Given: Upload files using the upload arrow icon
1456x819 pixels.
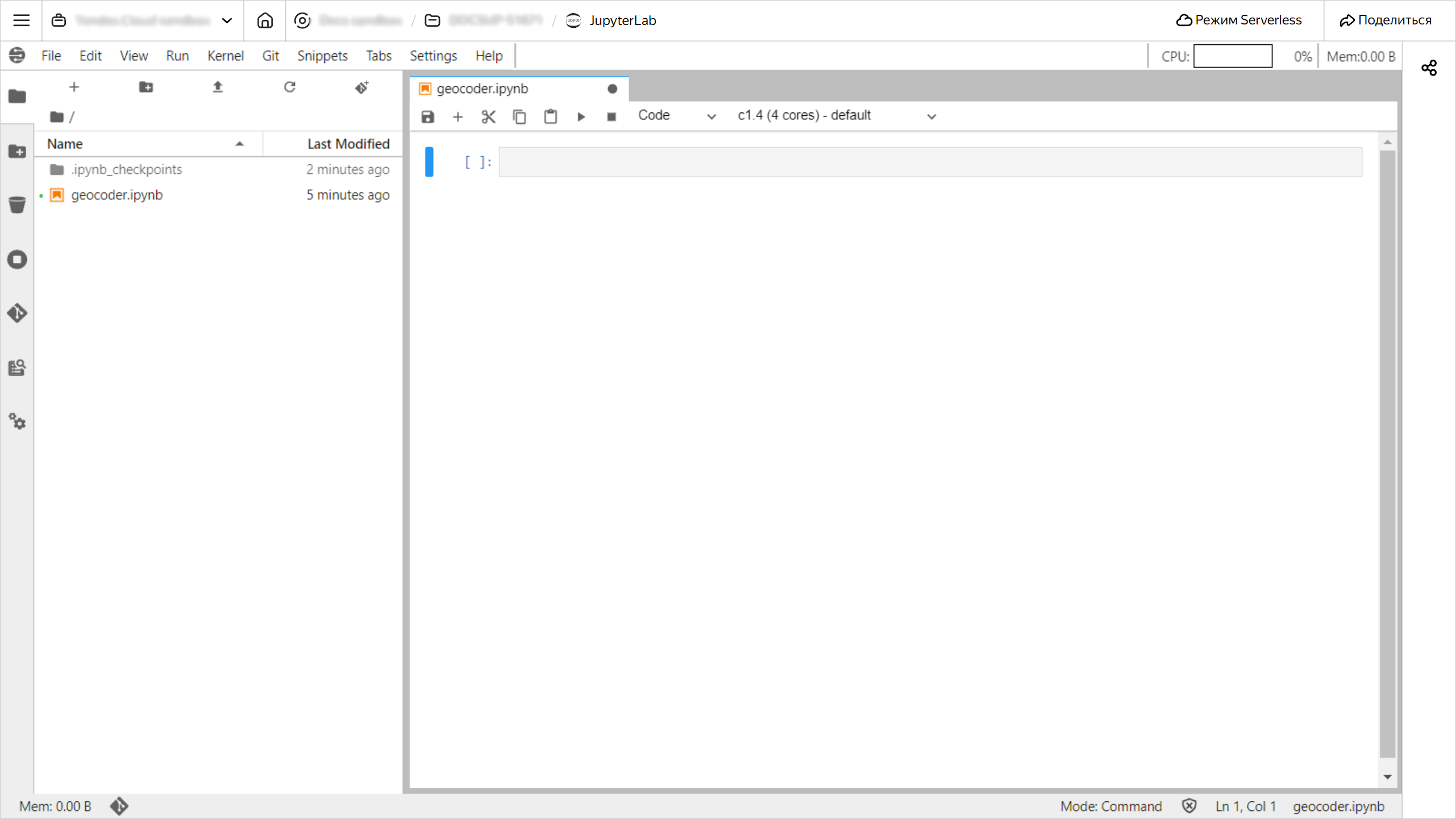Looking at the screenshot, I should 218,87.
